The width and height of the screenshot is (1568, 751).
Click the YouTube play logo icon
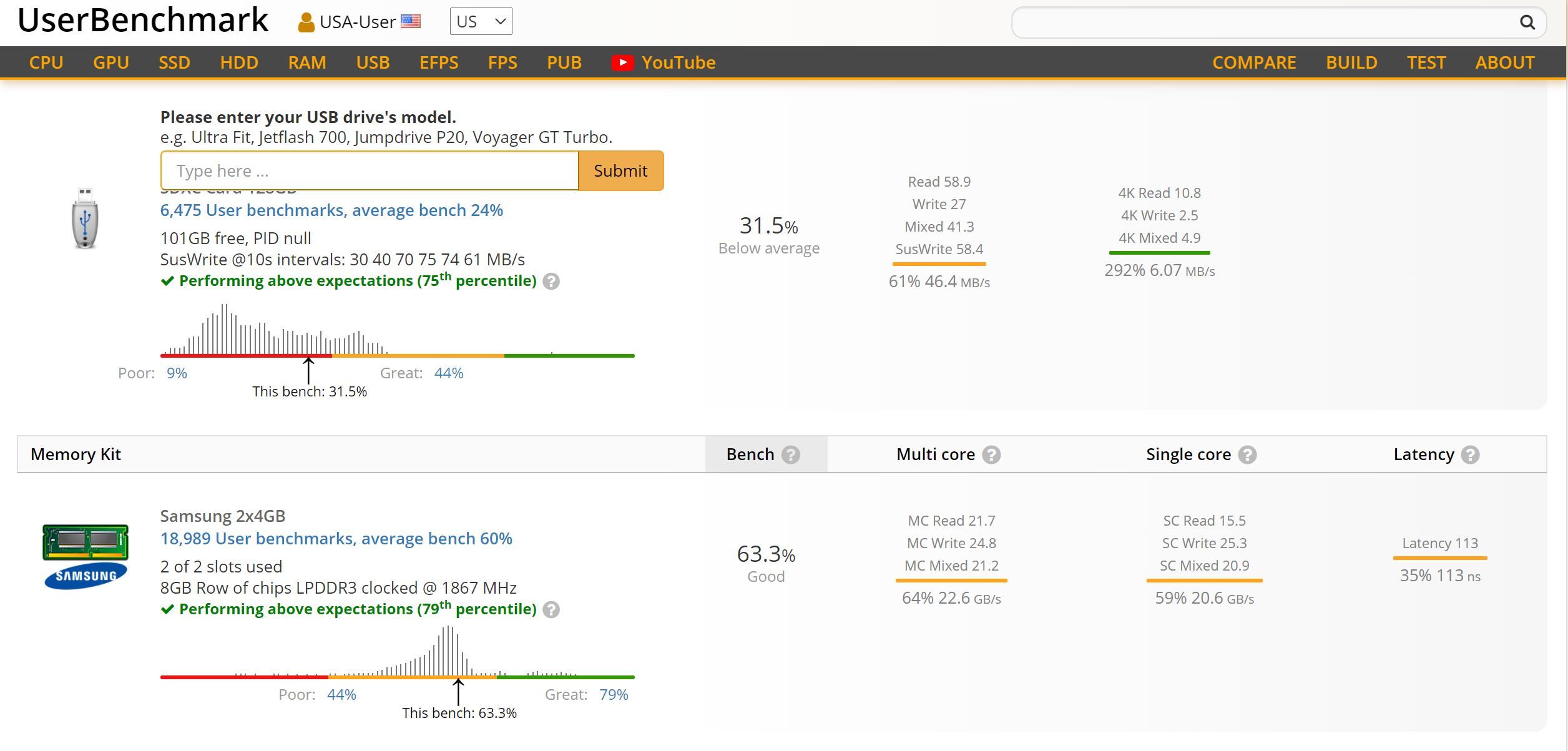click(x=622, y=62)
